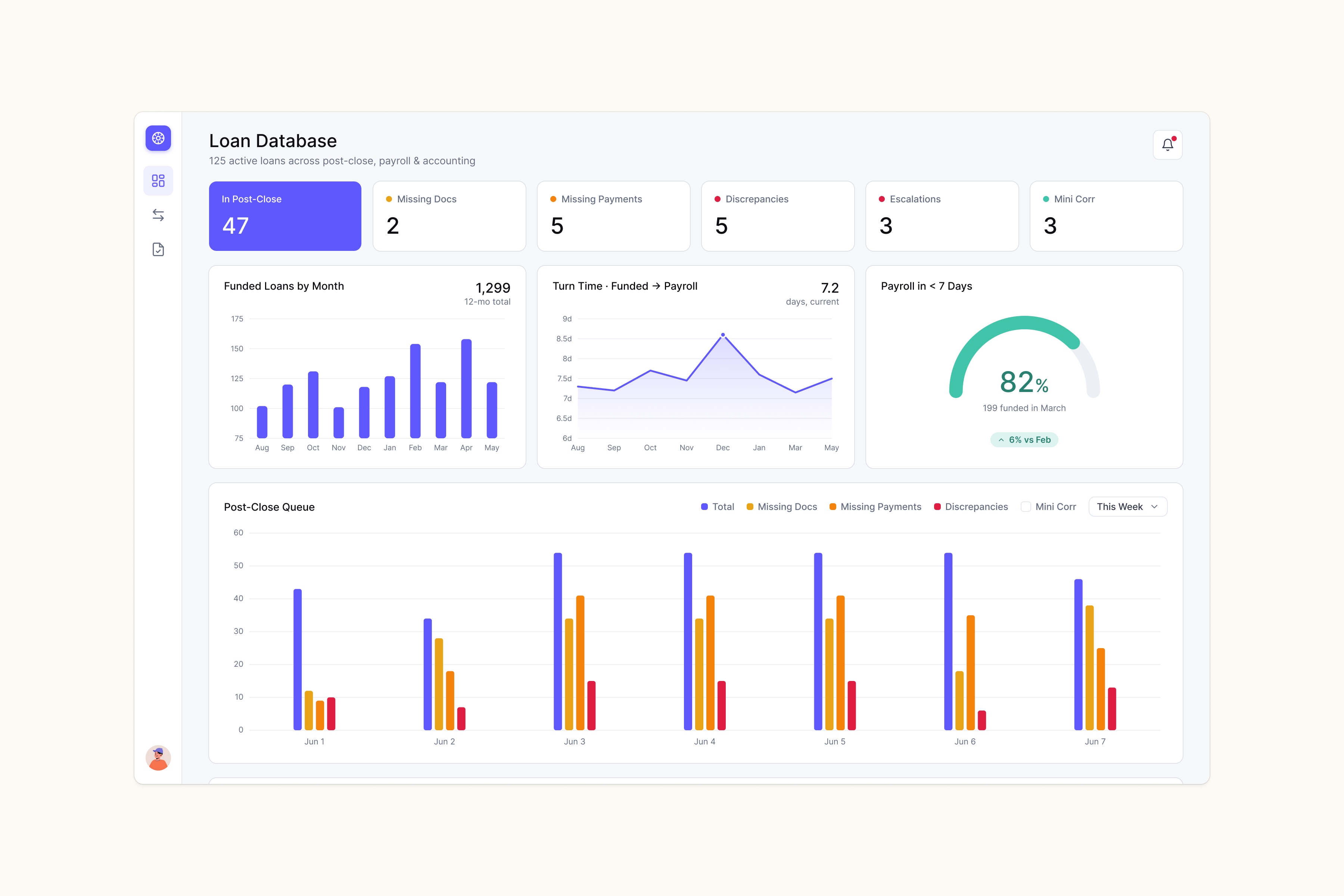Image resolution: width=1344 pixels, height=896 pixels.
Task: Enable Mini Corr series checkbox in legend
Action: pos(1026,507)
